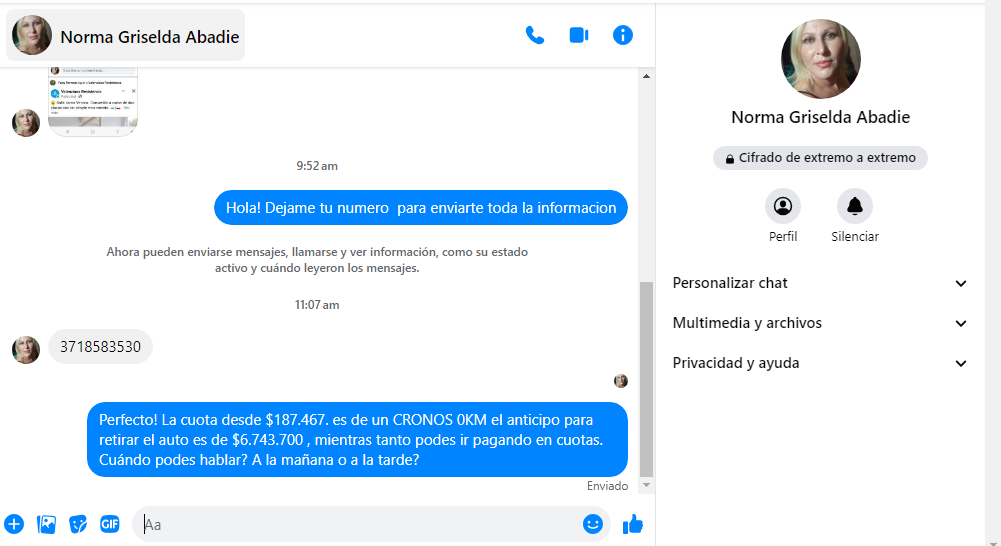Click Norma Griselda Abadie's name in chat header

click(x=150, y=37)
